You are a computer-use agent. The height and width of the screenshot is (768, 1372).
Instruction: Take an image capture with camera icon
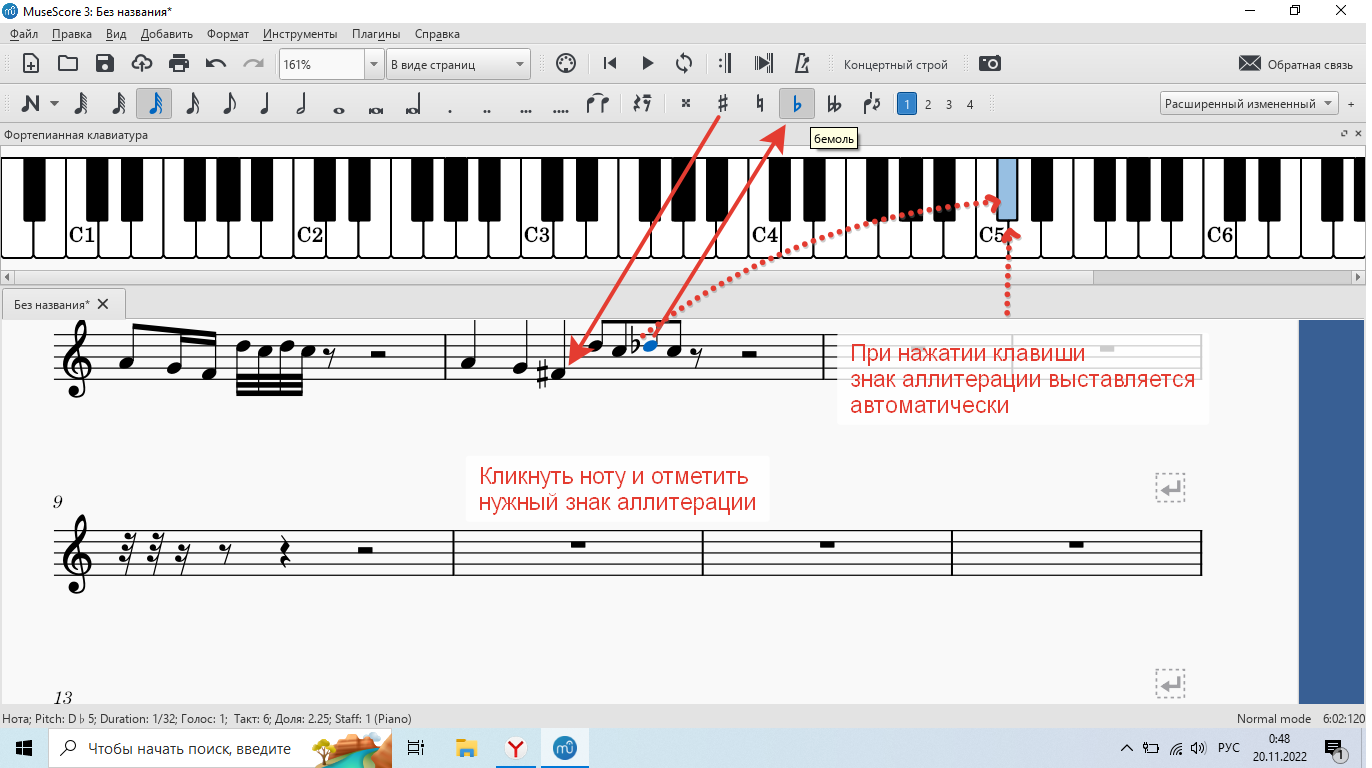[x=989, y=64]
